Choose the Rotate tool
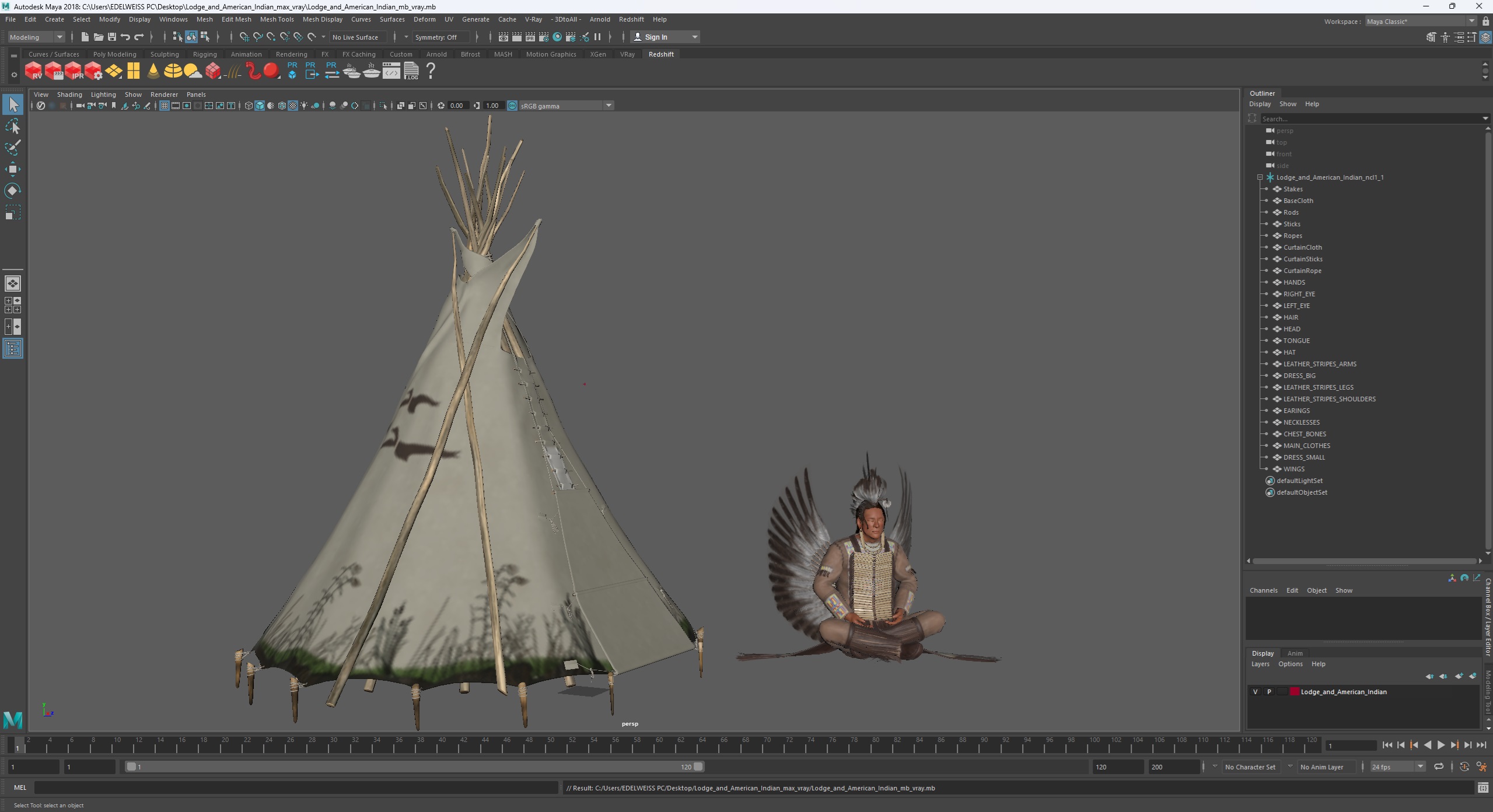This screenshot has height=812, width=1493. 13,191
